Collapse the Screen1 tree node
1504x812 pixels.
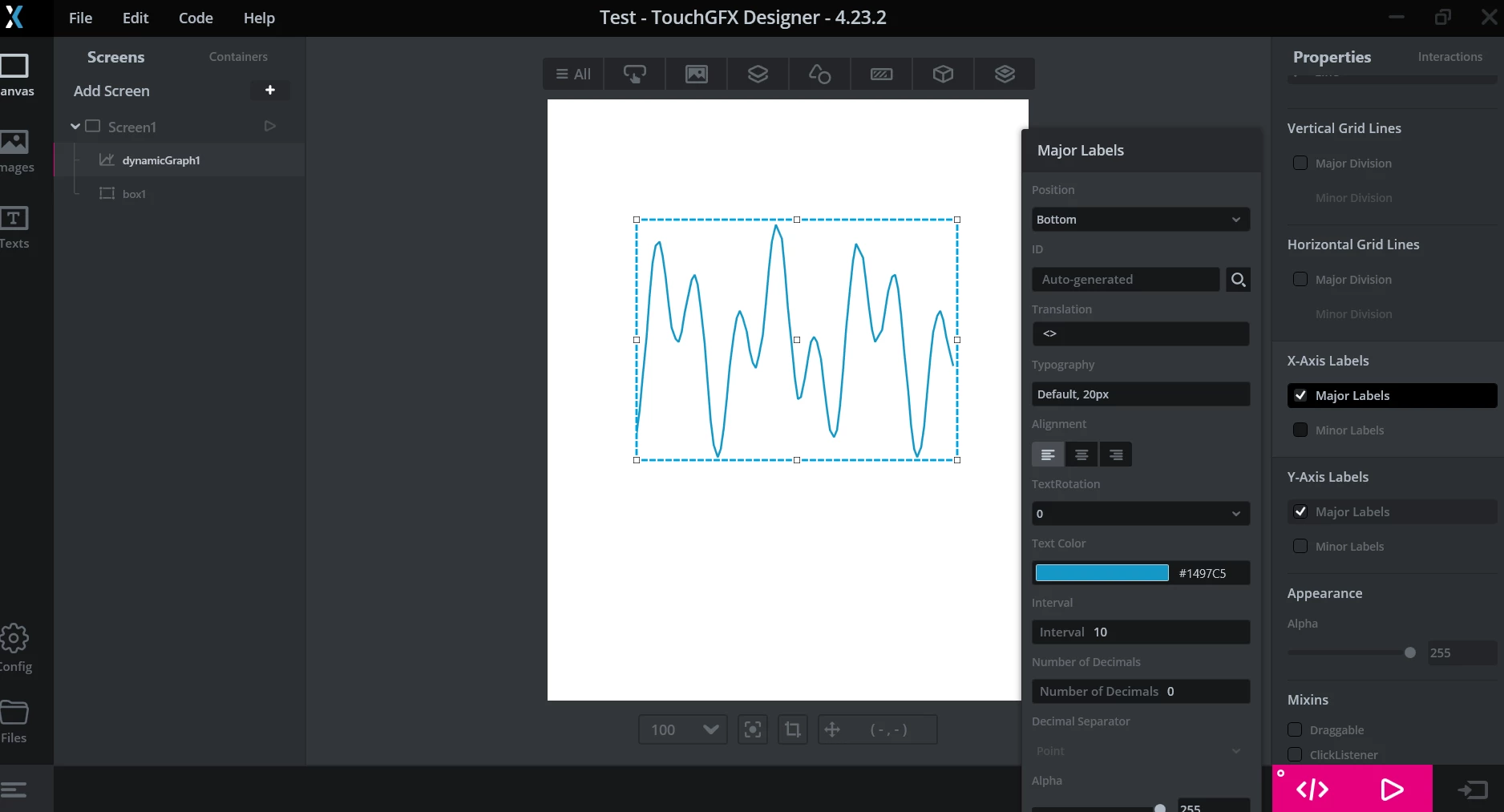pos(75,127)
